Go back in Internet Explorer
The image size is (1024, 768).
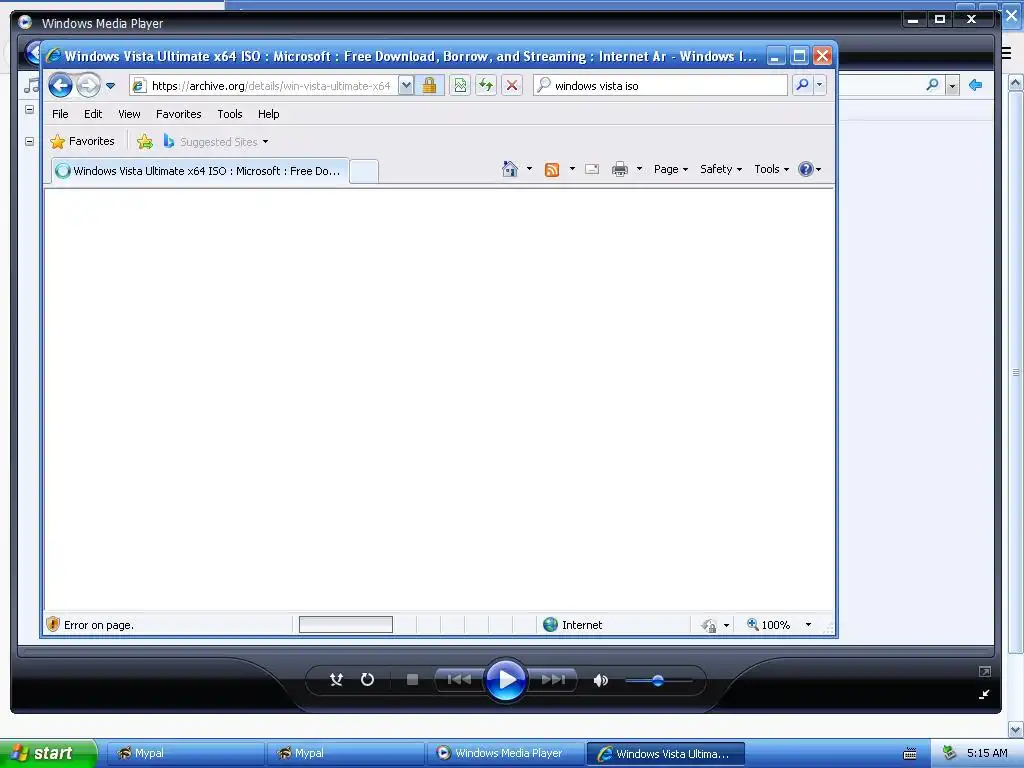(x=60, y=86)
